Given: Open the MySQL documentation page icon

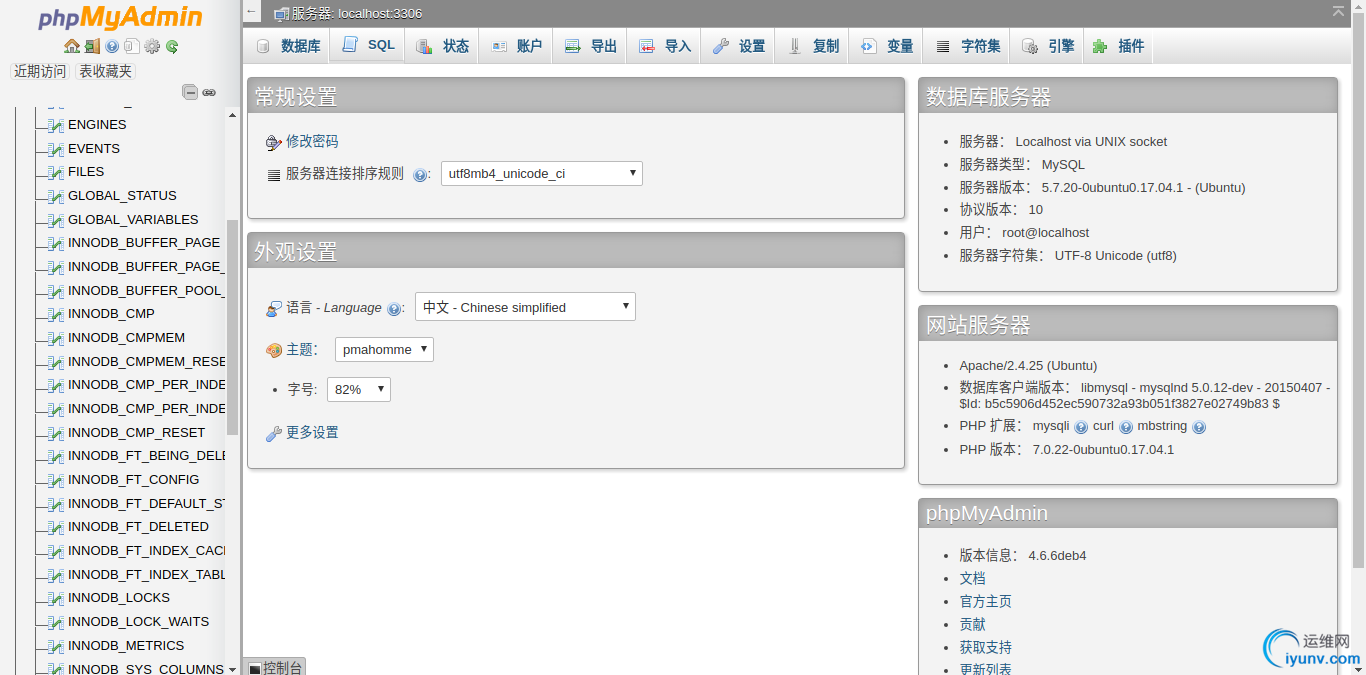Looking at the screenshot, I should (131, 46).
